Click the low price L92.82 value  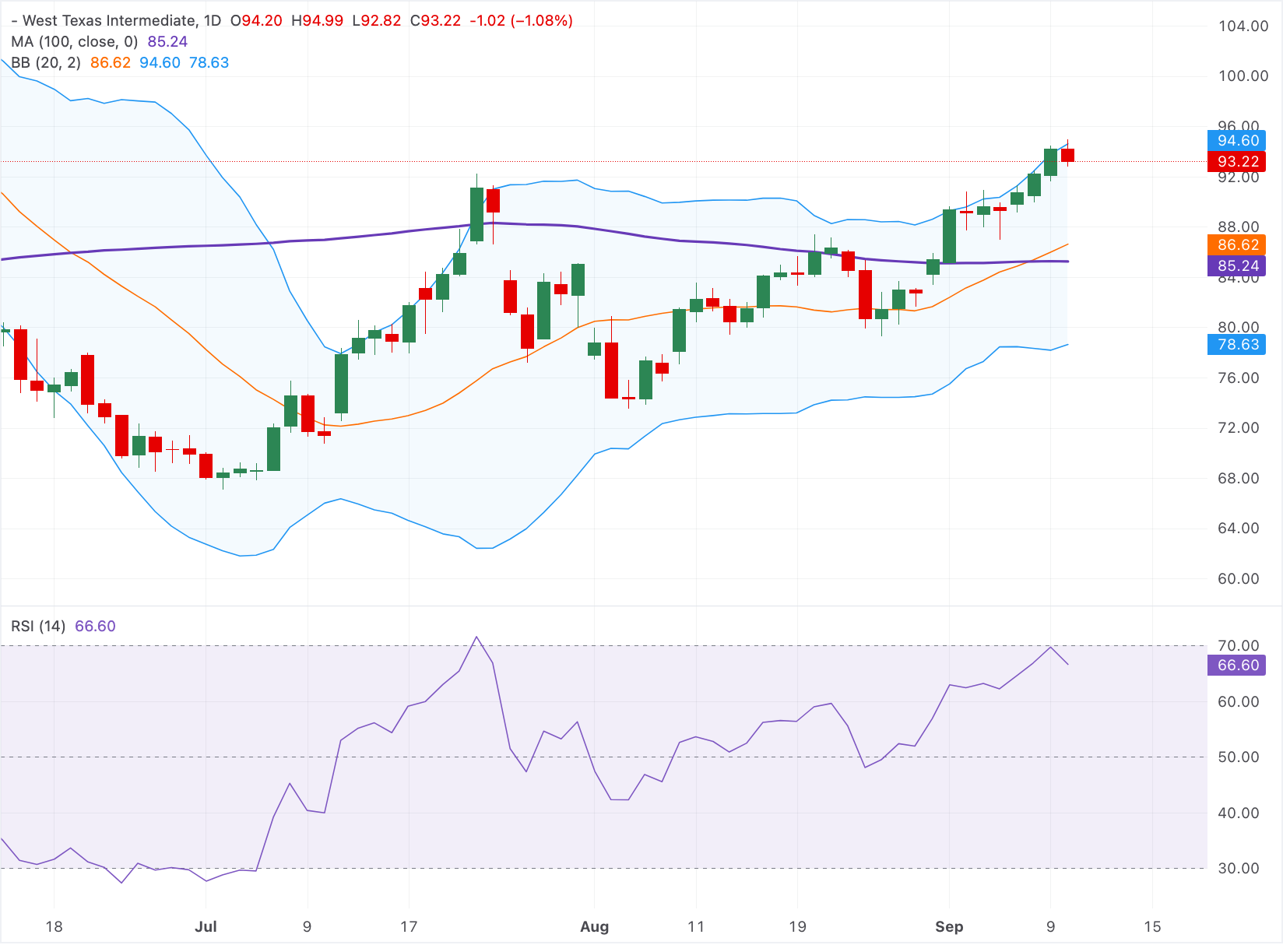click(377, 21)
